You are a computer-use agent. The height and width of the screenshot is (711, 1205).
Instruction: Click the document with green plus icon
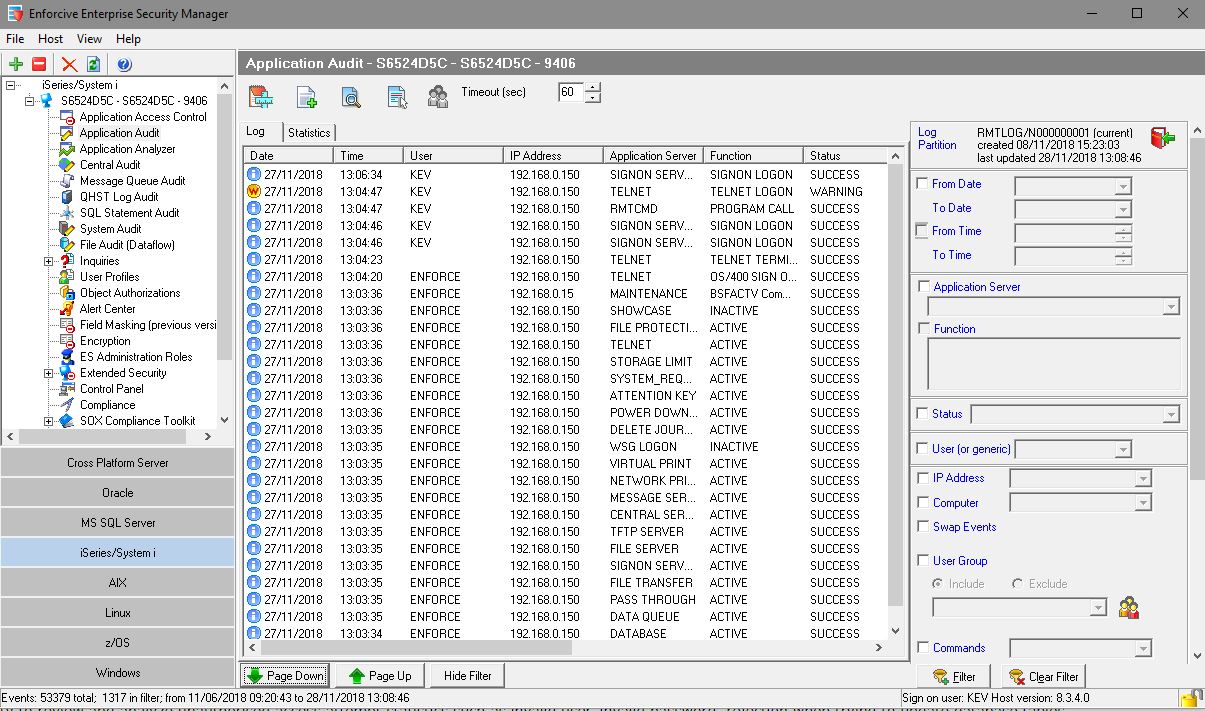point(307,96)
